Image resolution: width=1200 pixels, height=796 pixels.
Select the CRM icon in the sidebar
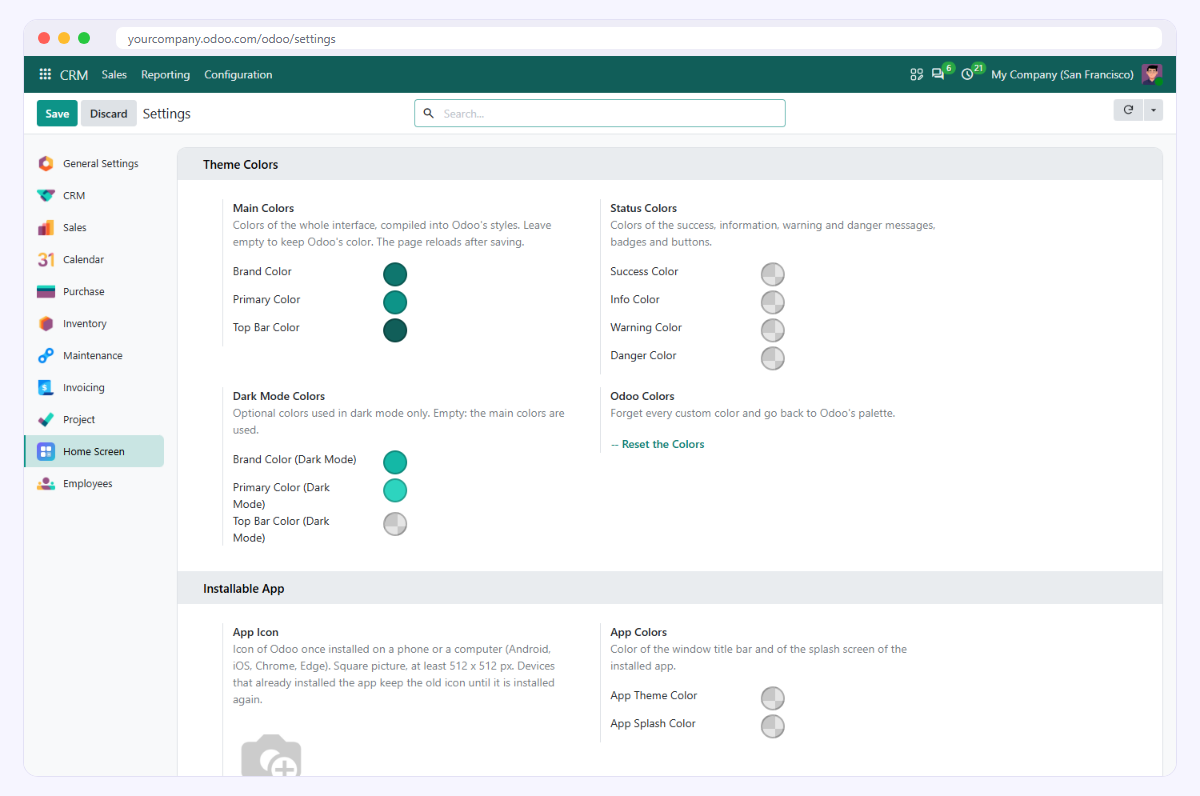(x=46, y=196)
